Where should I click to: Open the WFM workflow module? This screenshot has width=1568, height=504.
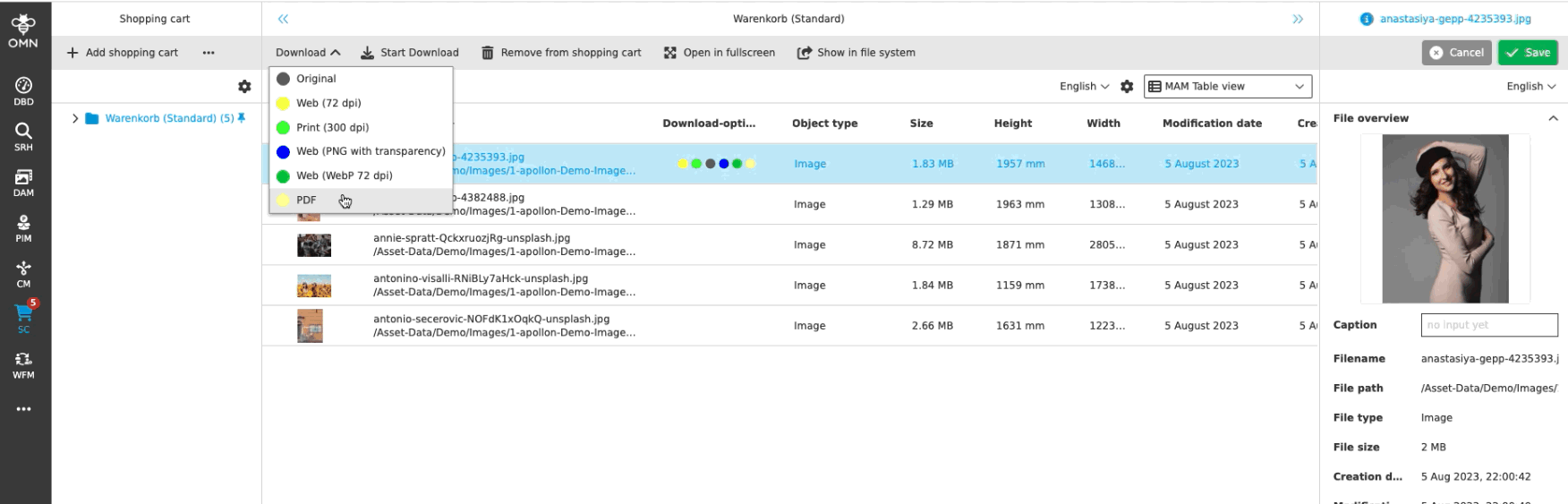[23, 364]
